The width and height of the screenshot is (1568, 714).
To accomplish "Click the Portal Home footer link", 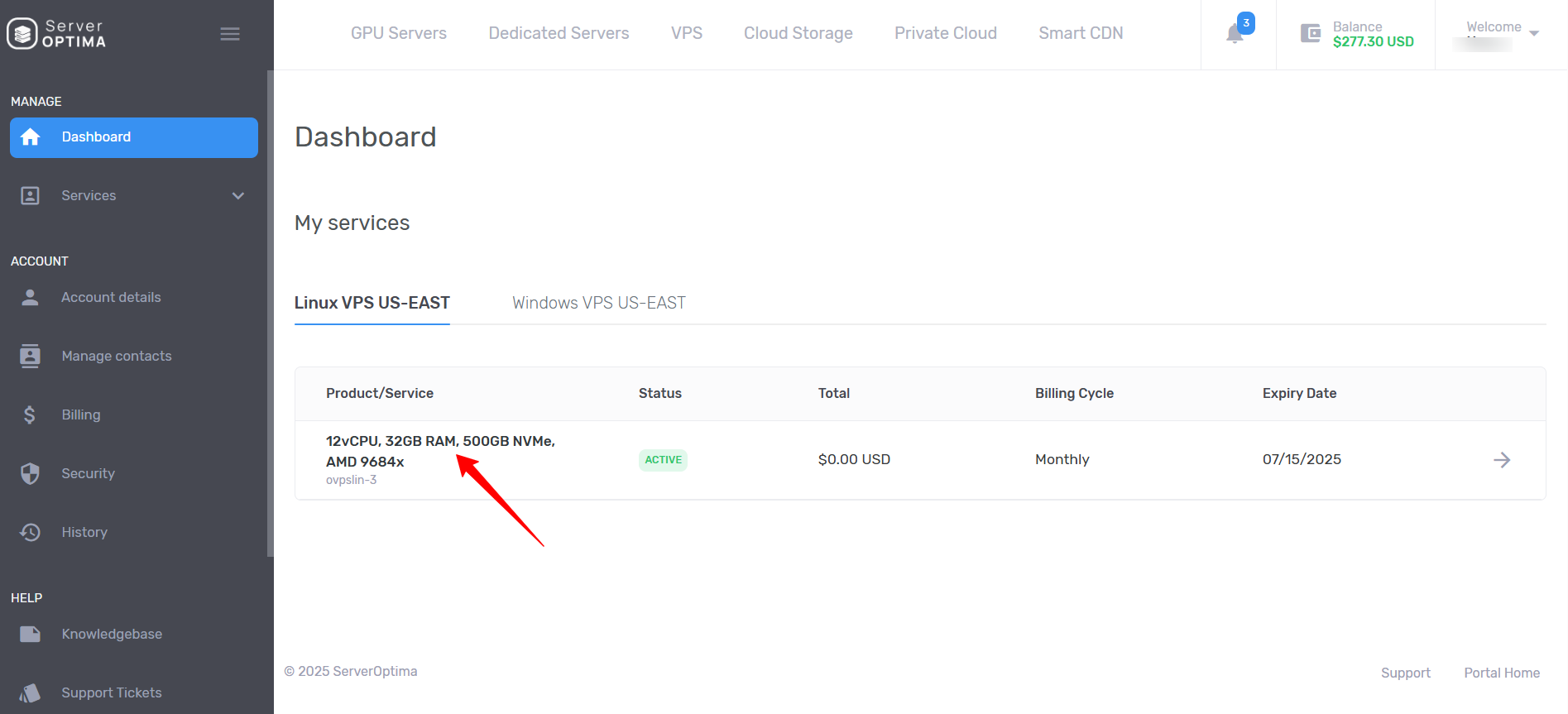I will (1502, 673).
